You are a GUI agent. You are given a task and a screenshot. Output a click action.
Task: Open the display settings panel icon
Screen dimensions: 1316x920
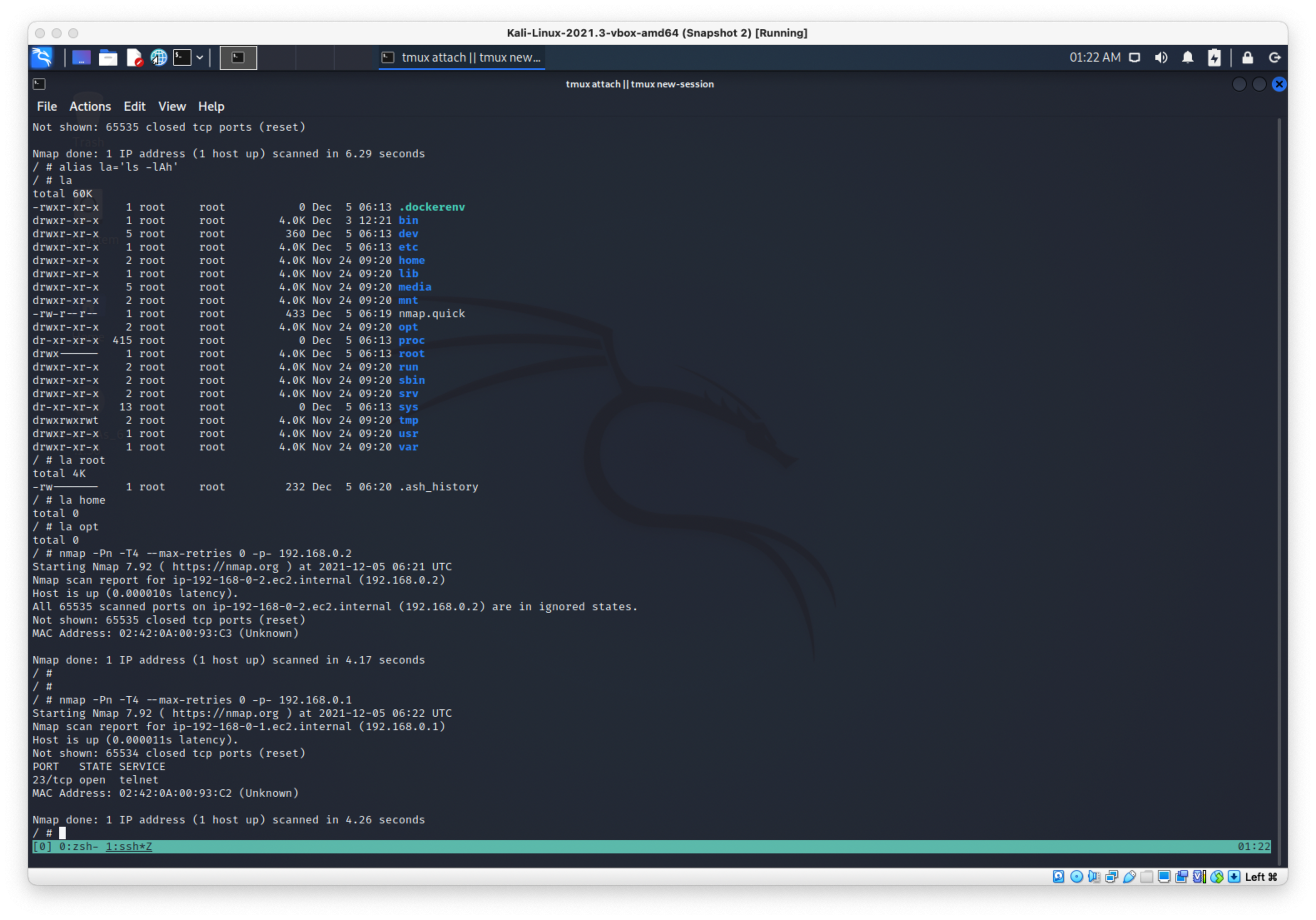coord(1134,57)
